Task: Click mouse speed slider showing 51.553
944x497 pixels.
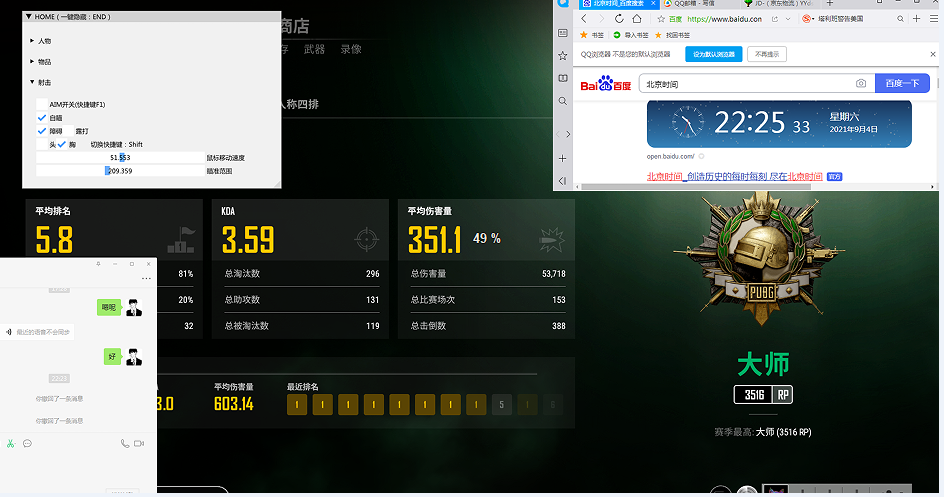Action: [x=120, y=158]
